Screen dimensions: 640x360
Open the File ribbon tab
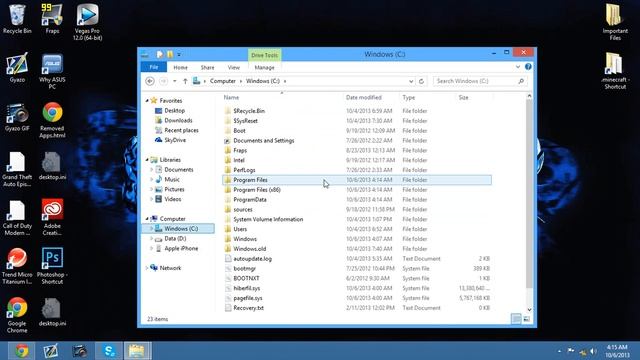tap(153, 67)
